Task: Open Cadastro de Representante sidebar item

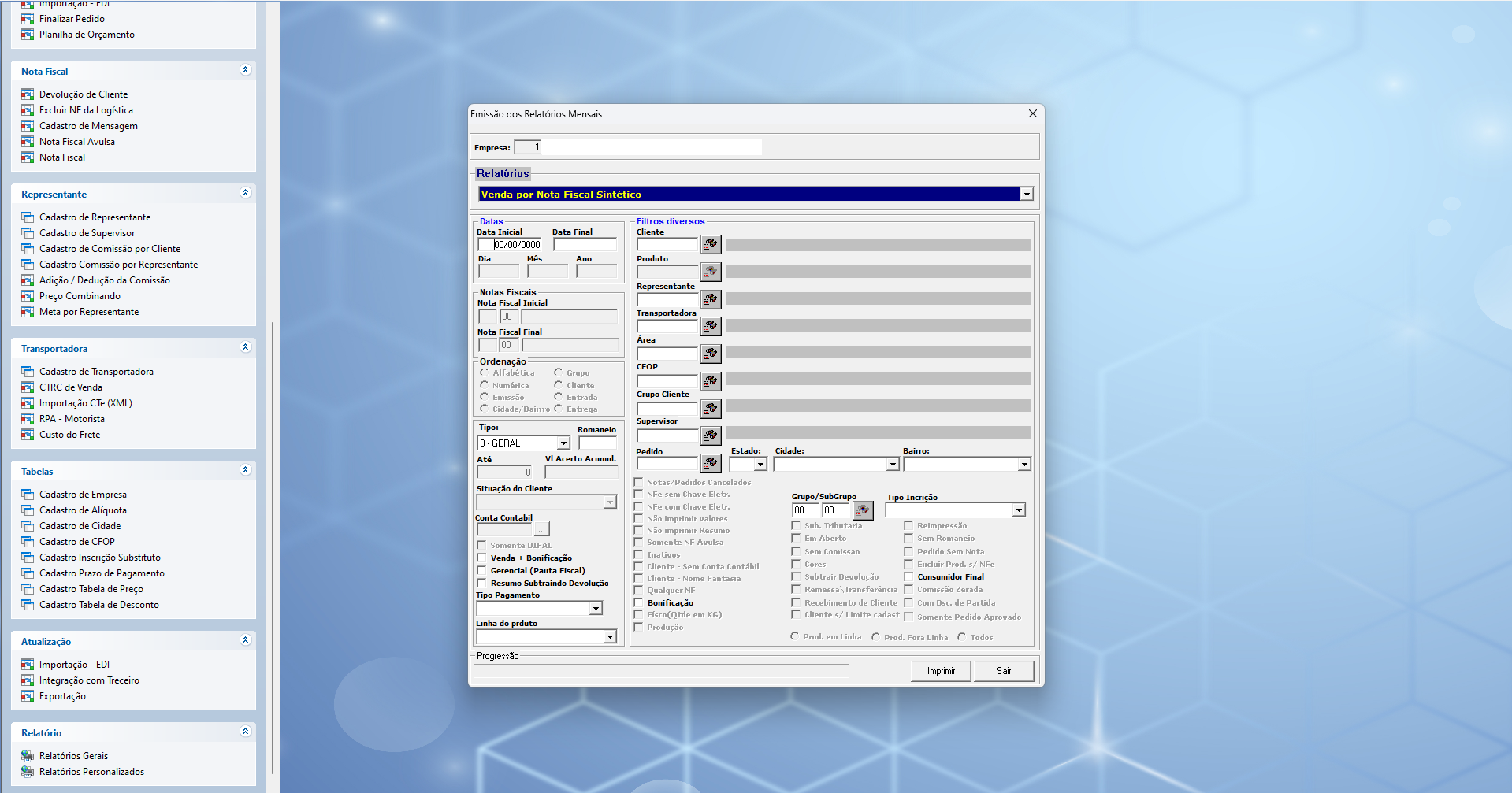Action: click(95, 217)
